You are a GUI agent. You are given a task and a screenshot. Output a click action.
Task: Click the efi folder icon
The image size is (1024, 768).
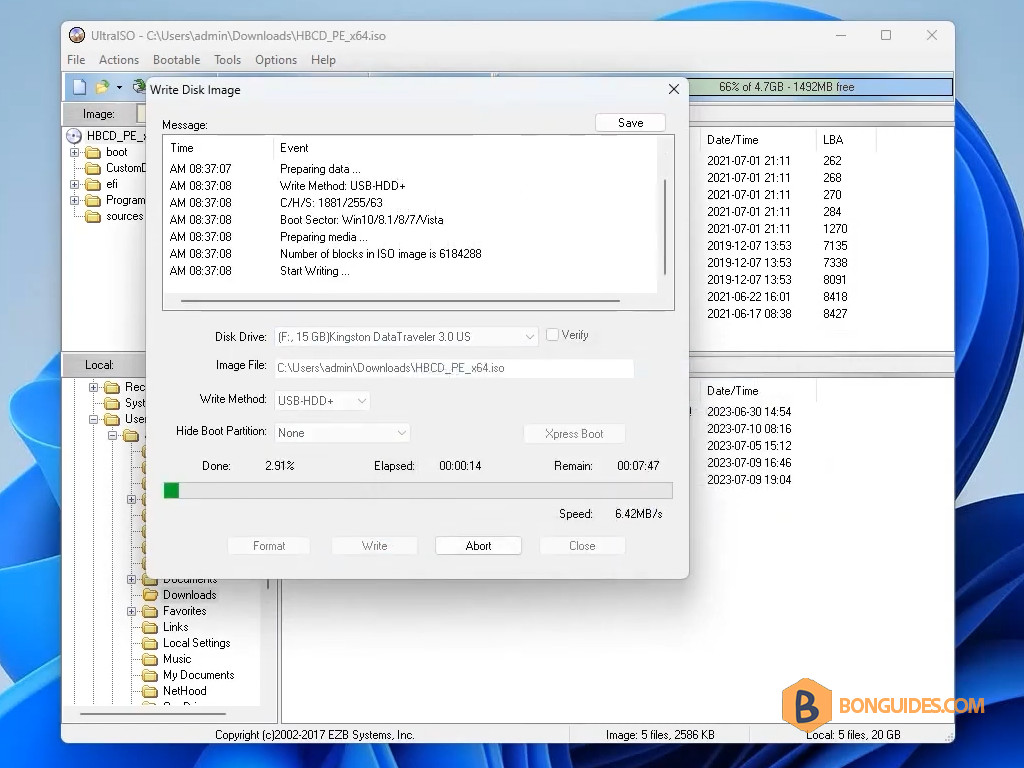pos(93,184)
